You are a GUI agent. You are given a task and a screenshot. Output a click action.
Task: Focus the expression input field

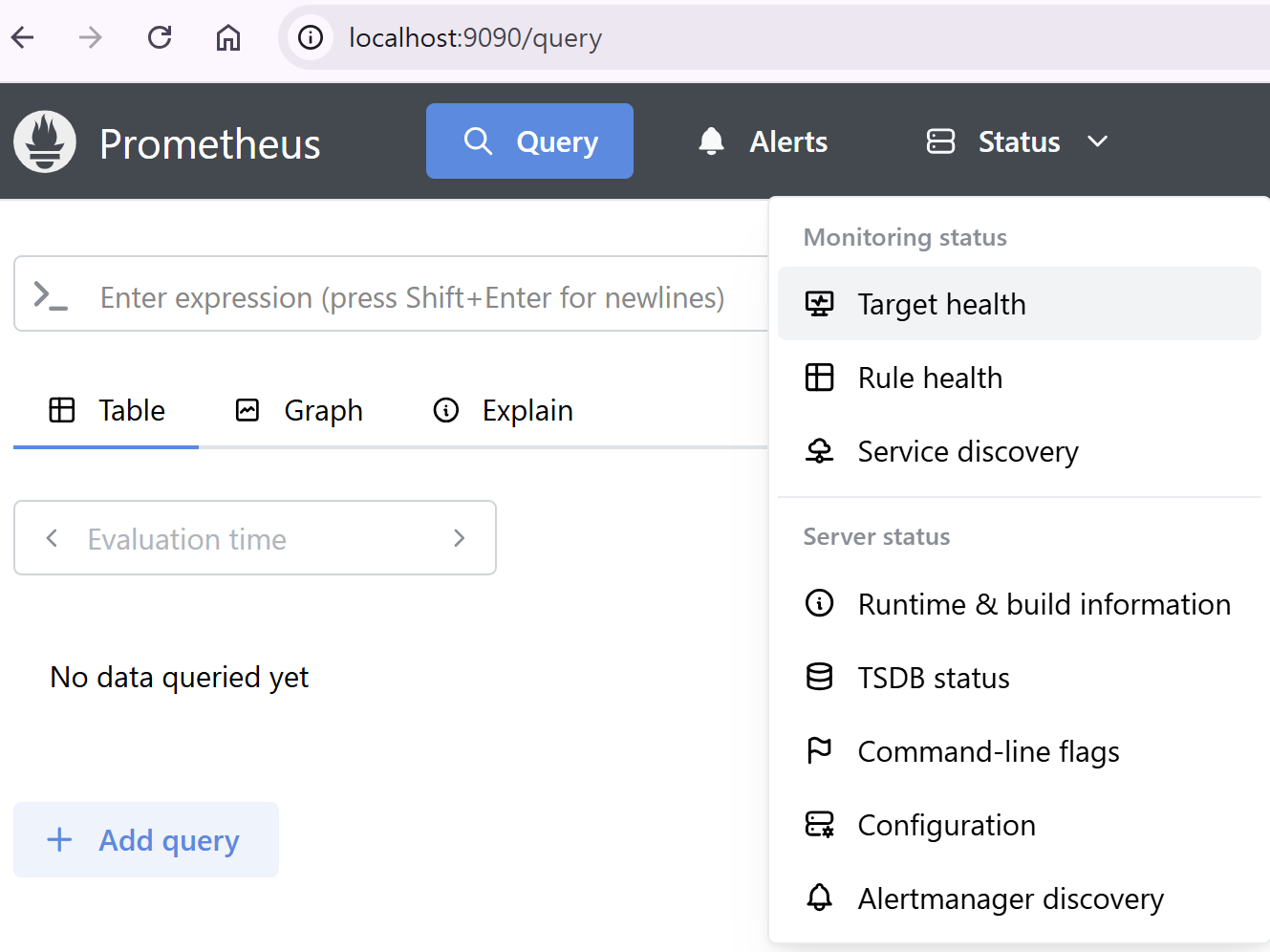click(x=412, y=297)
